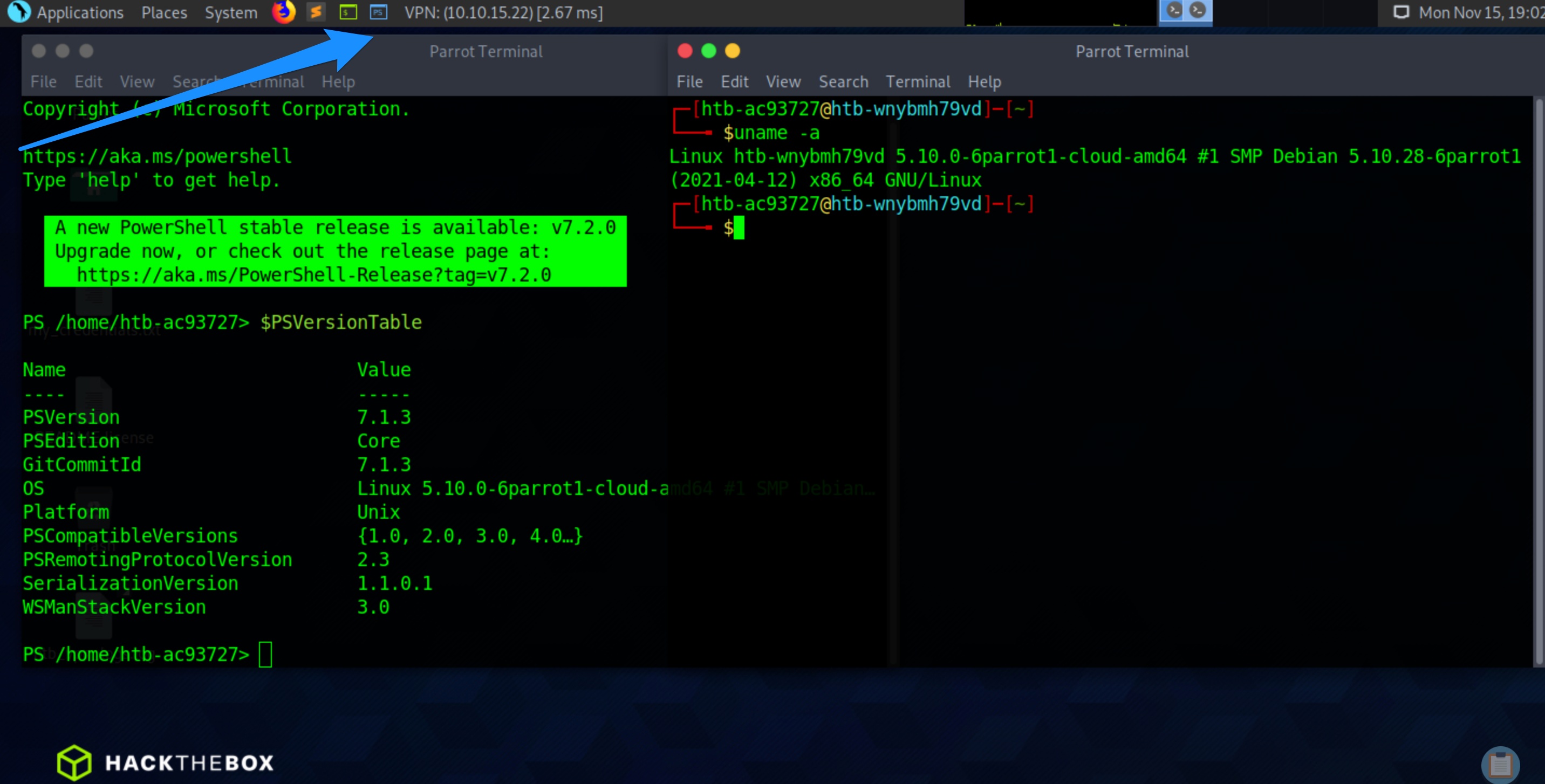
Task: Click the SerializationVersion value 1.1.0.1
Action: click(395, 583)
